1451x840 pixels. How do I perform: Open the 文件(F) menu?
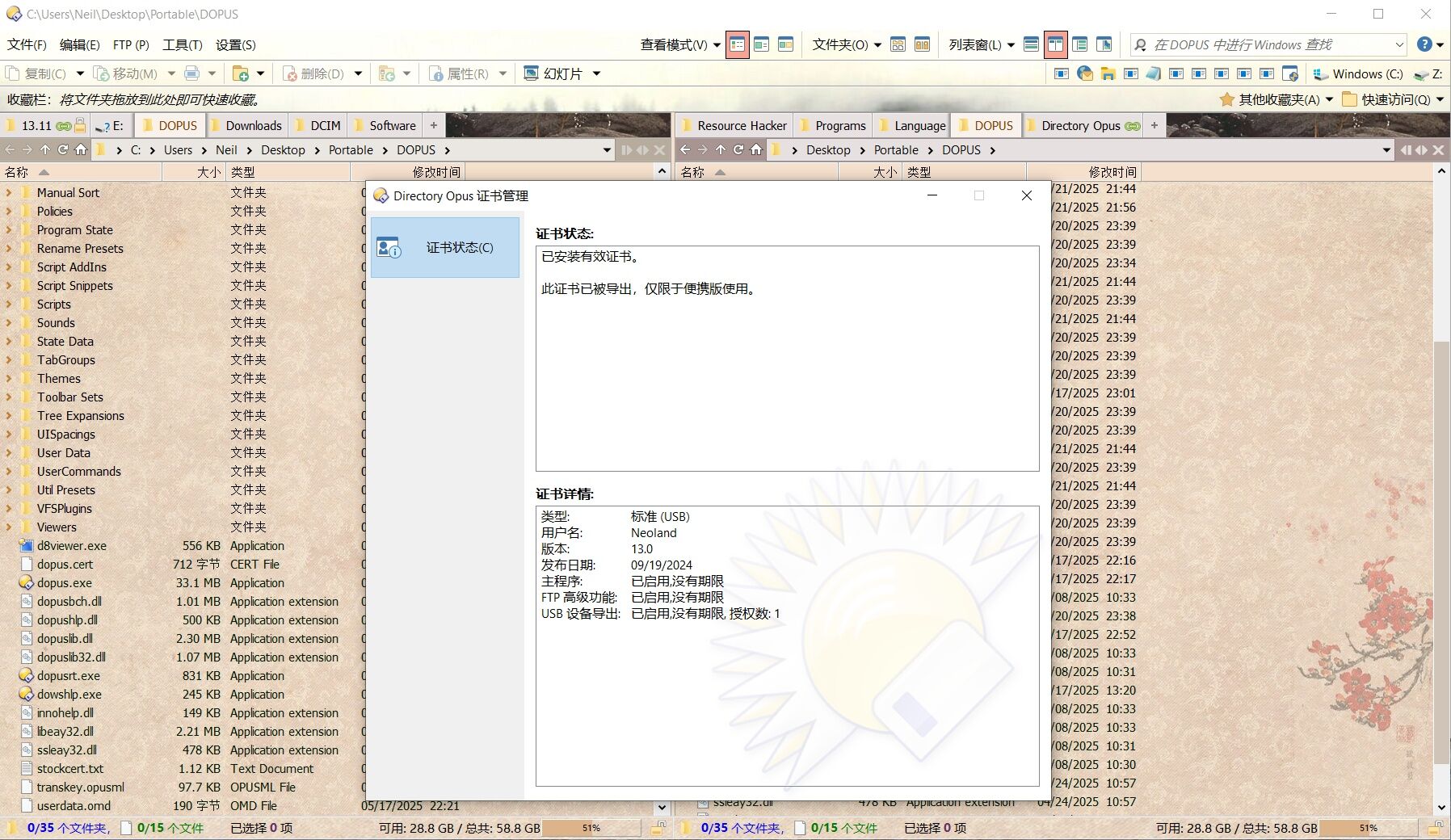click(x=27, y=44)
